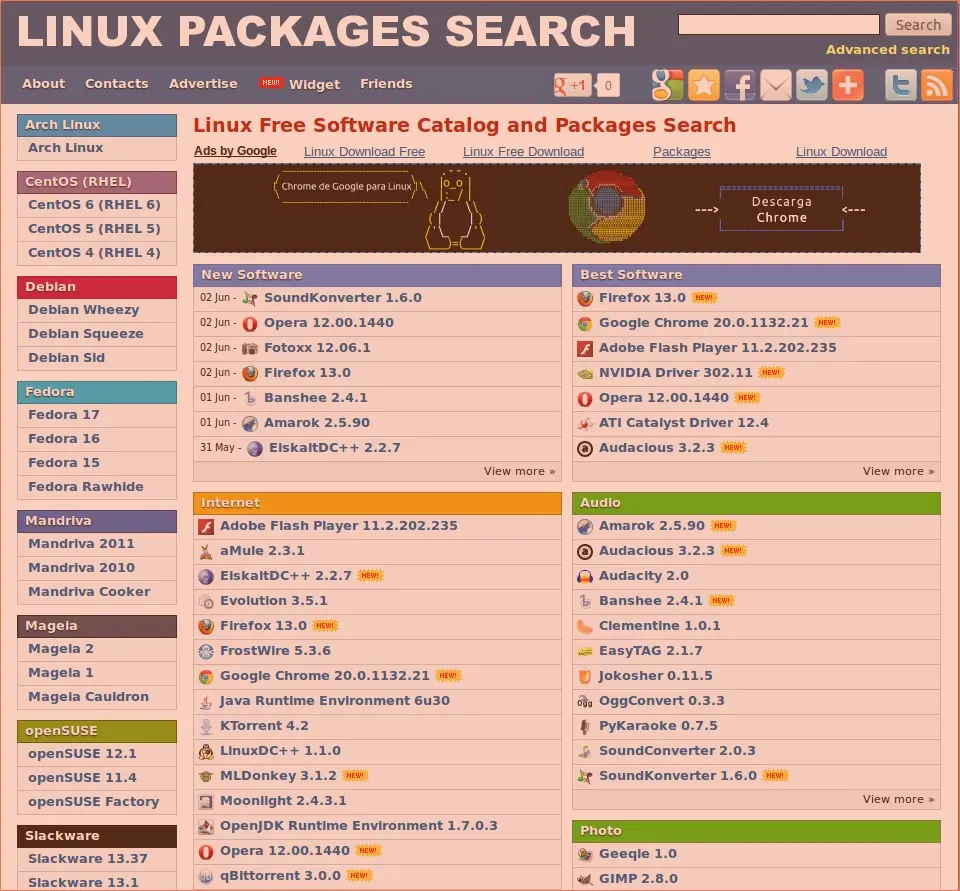Open the Internet category header
The image size is (960, 891).
click(377, 503)
